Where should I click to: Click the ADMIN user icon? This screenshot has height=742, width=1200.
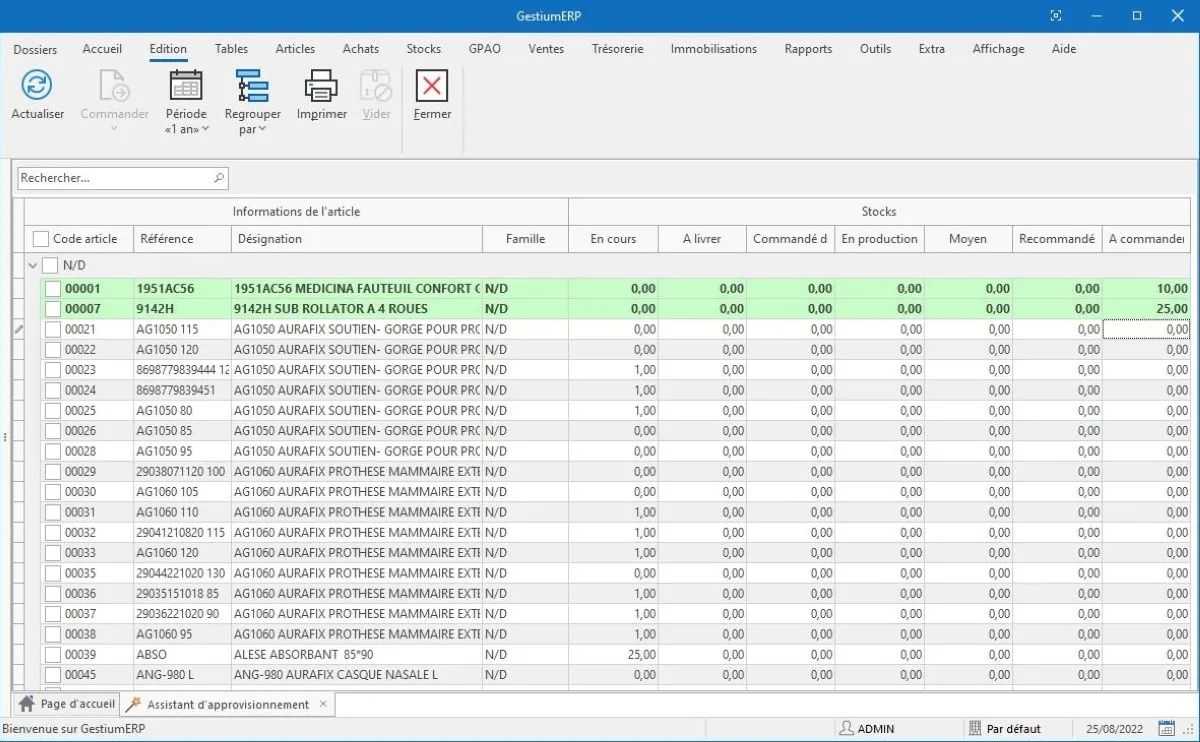846,729
